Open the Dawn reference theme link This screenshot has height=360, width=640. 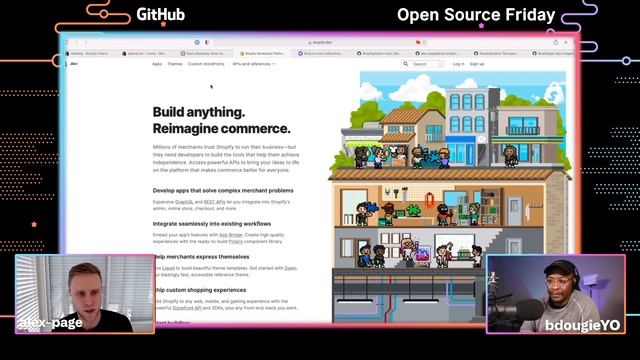click(291, 268)
